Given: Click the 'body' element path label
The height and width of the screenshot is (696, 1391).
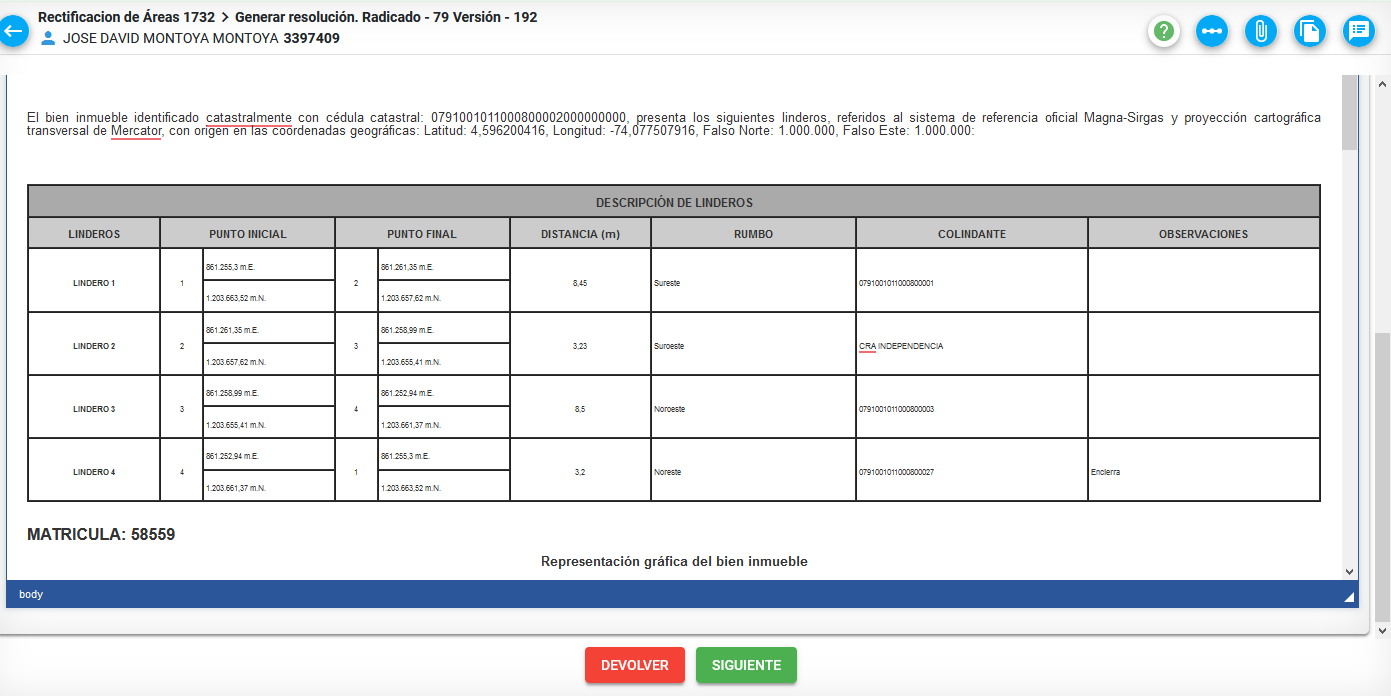Looking at the screenshot, I should click(31, 594).
